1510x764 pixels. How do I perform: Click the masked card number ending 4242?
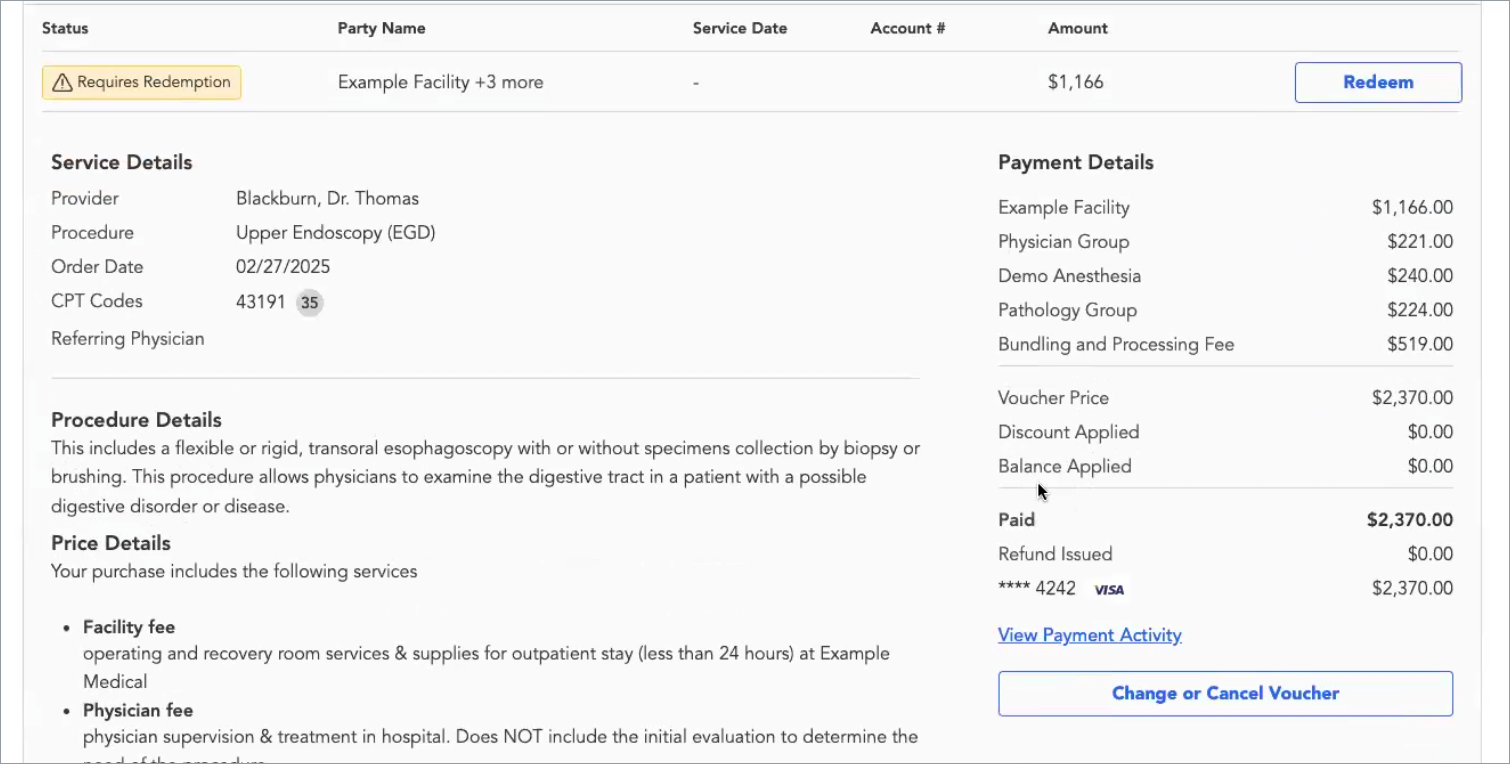coord(1037,588)
